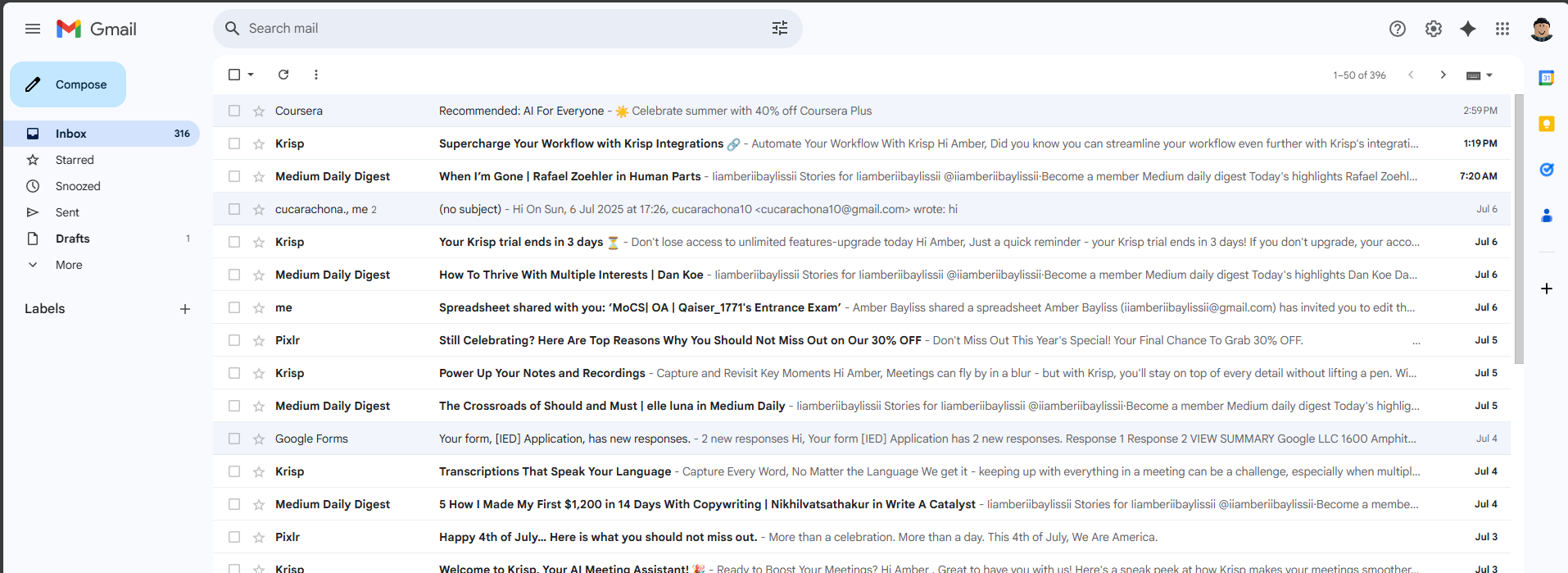Star the Supercharge Your Workflow email
1568x573 pixels.
(259, 143)
